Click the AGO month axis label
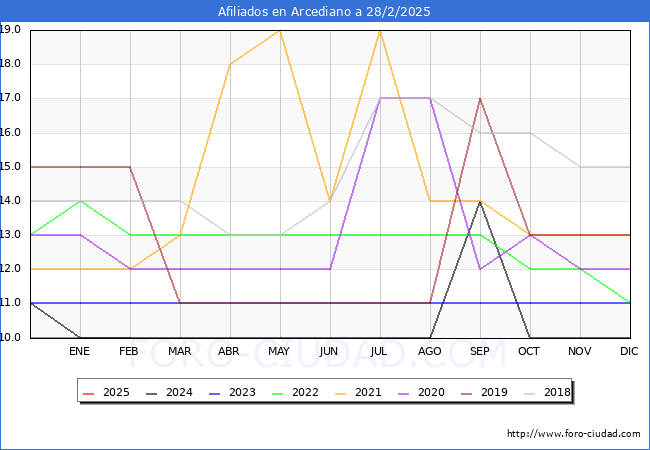Screen dimensions: 650x450 pos(429,351)
